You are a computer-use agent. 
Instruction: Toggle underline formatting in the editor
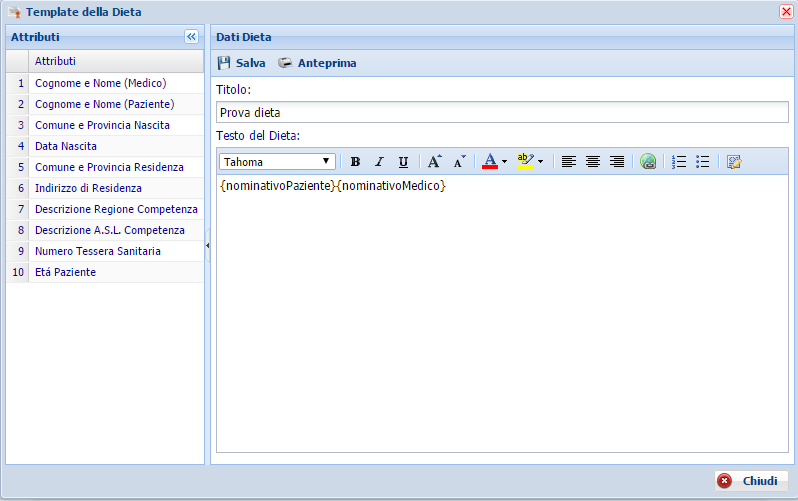tap(403, 162)
